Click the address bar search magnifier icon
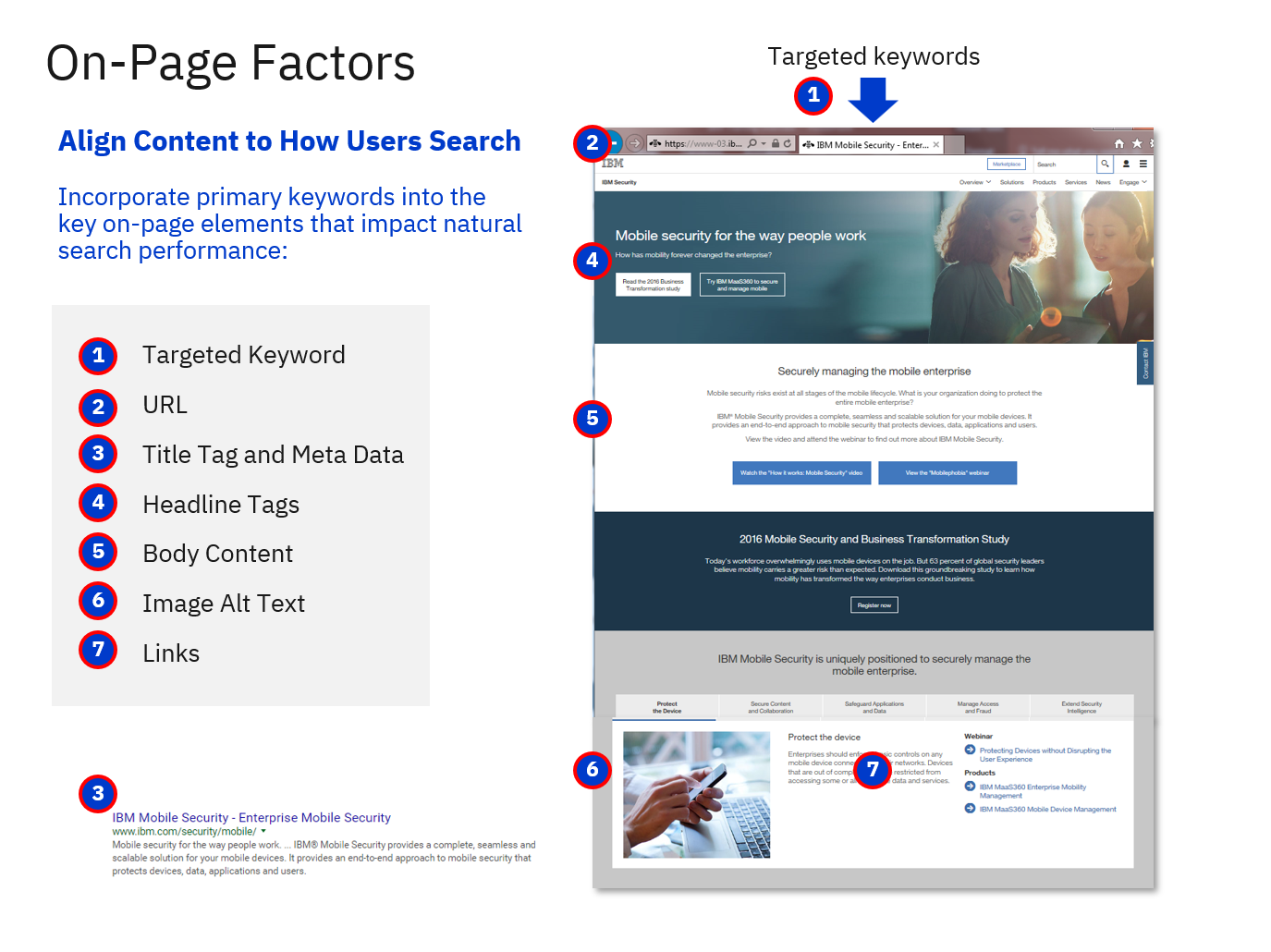This screenshot has width=1271, height=952. click(x=752, y=143)
